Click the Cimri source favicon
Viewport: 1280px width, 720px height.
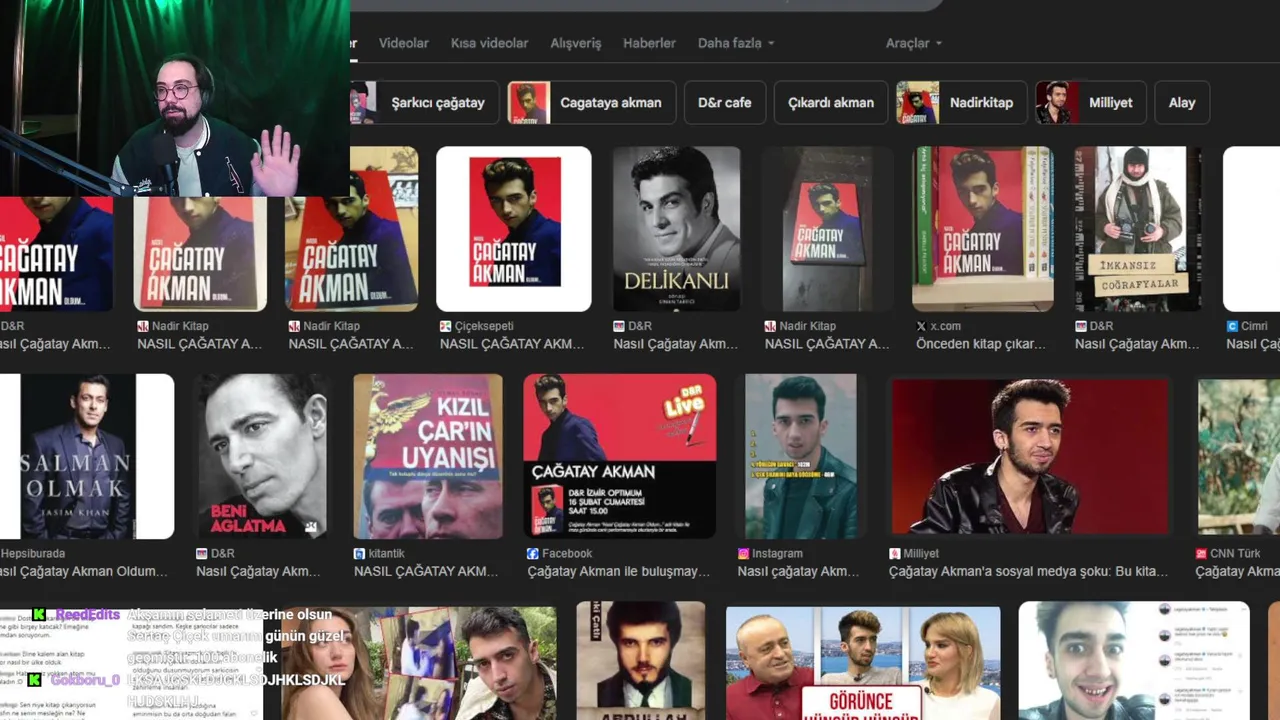tap(1232, 326)
